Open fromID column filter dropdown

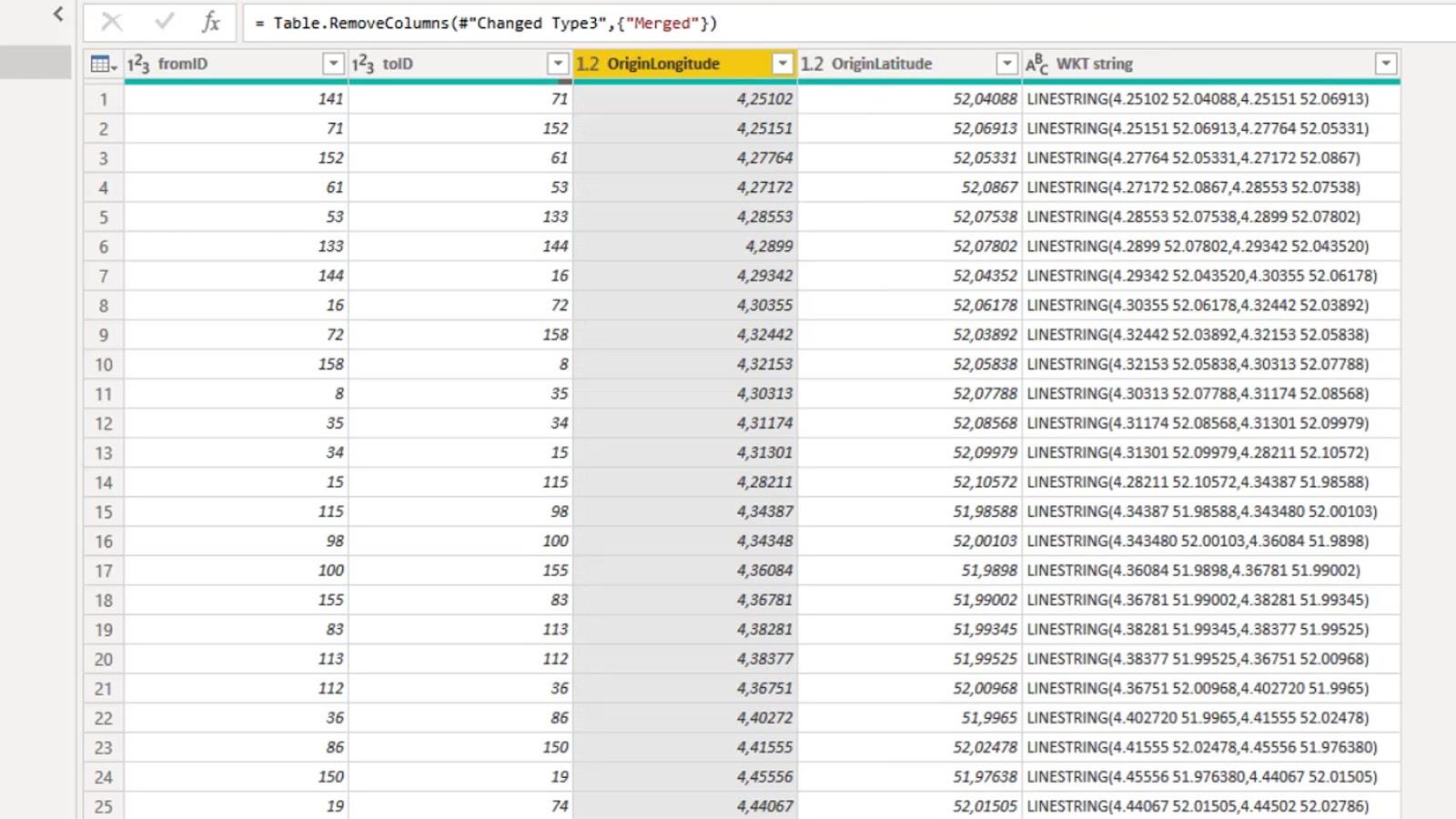tap(333, 64)
